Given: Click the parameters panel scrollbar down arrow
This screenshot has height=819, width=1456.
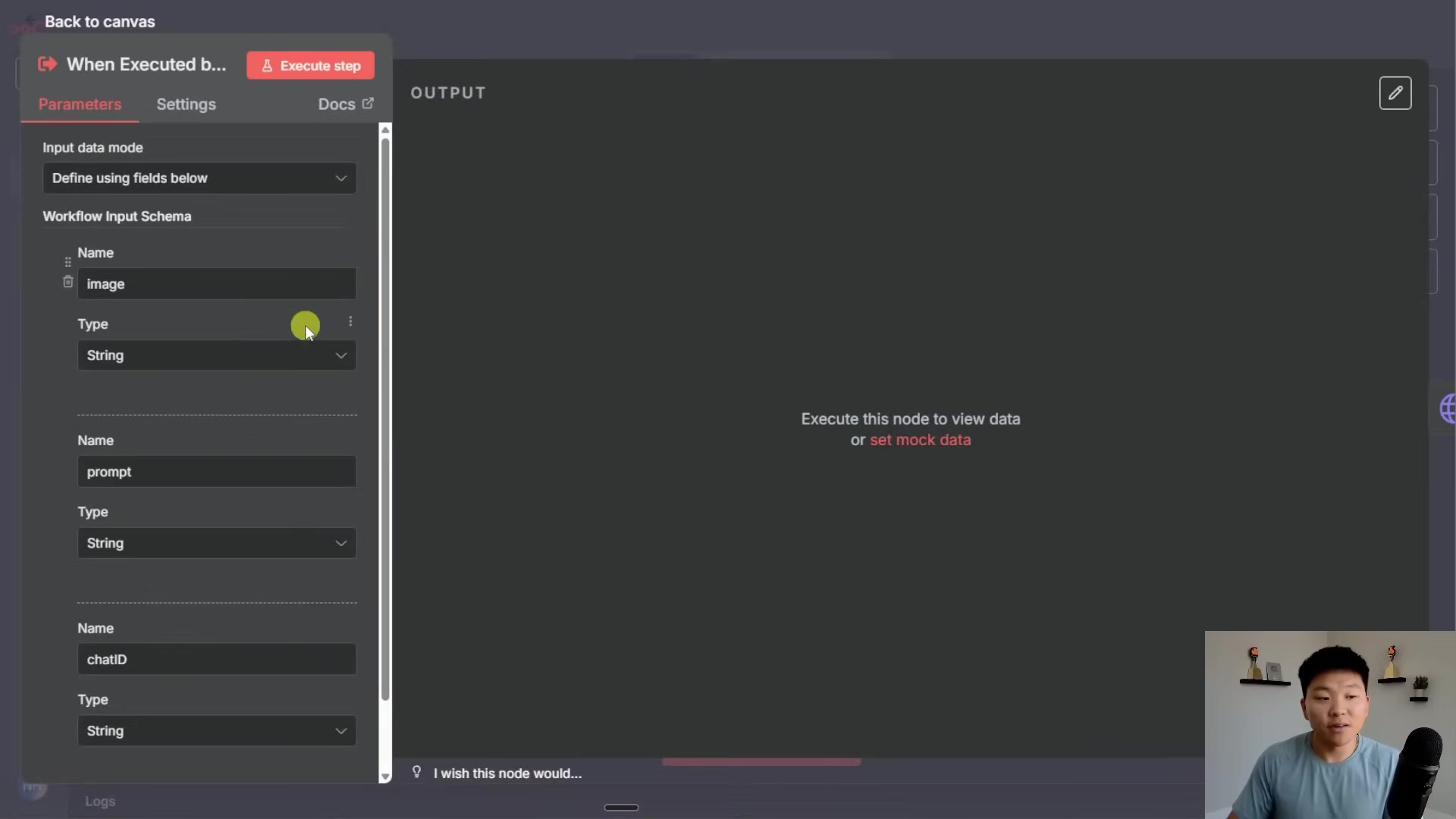Looking at the screenshot, I should point(385,777).
